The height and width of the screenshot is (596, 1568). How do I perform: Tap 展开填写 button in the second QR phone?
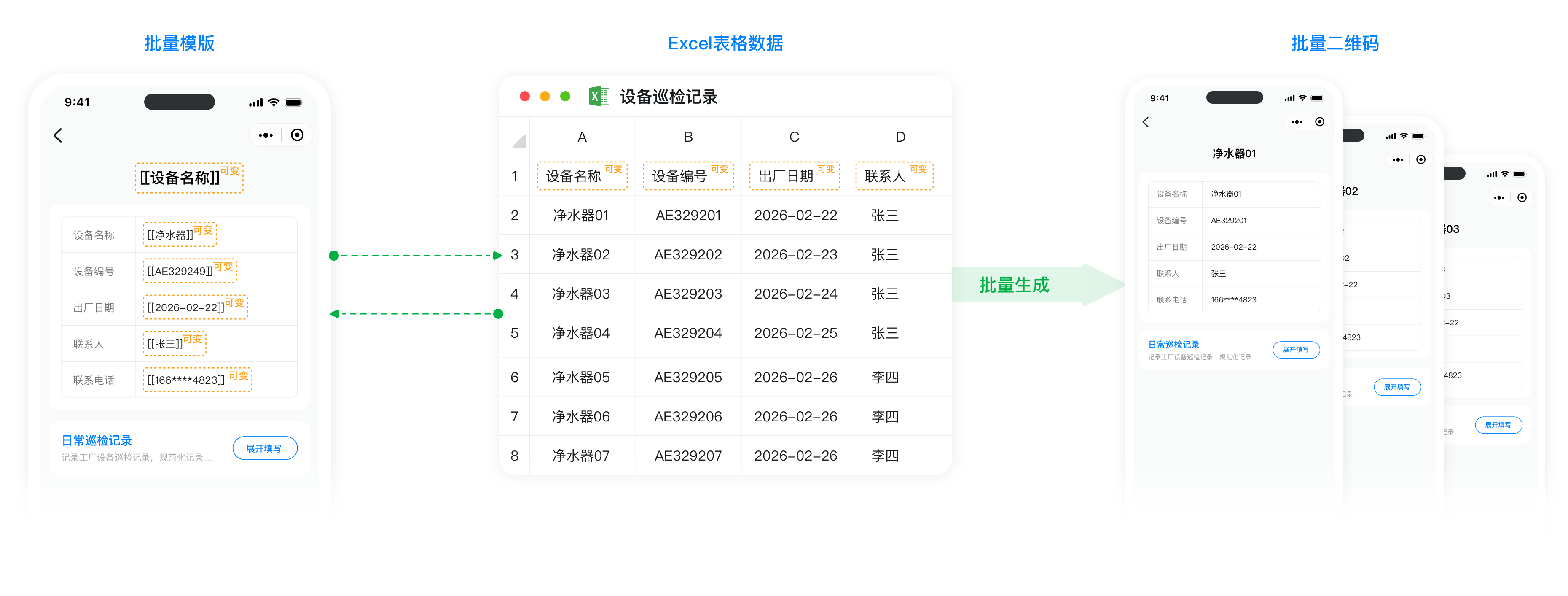pos(1397,387)
